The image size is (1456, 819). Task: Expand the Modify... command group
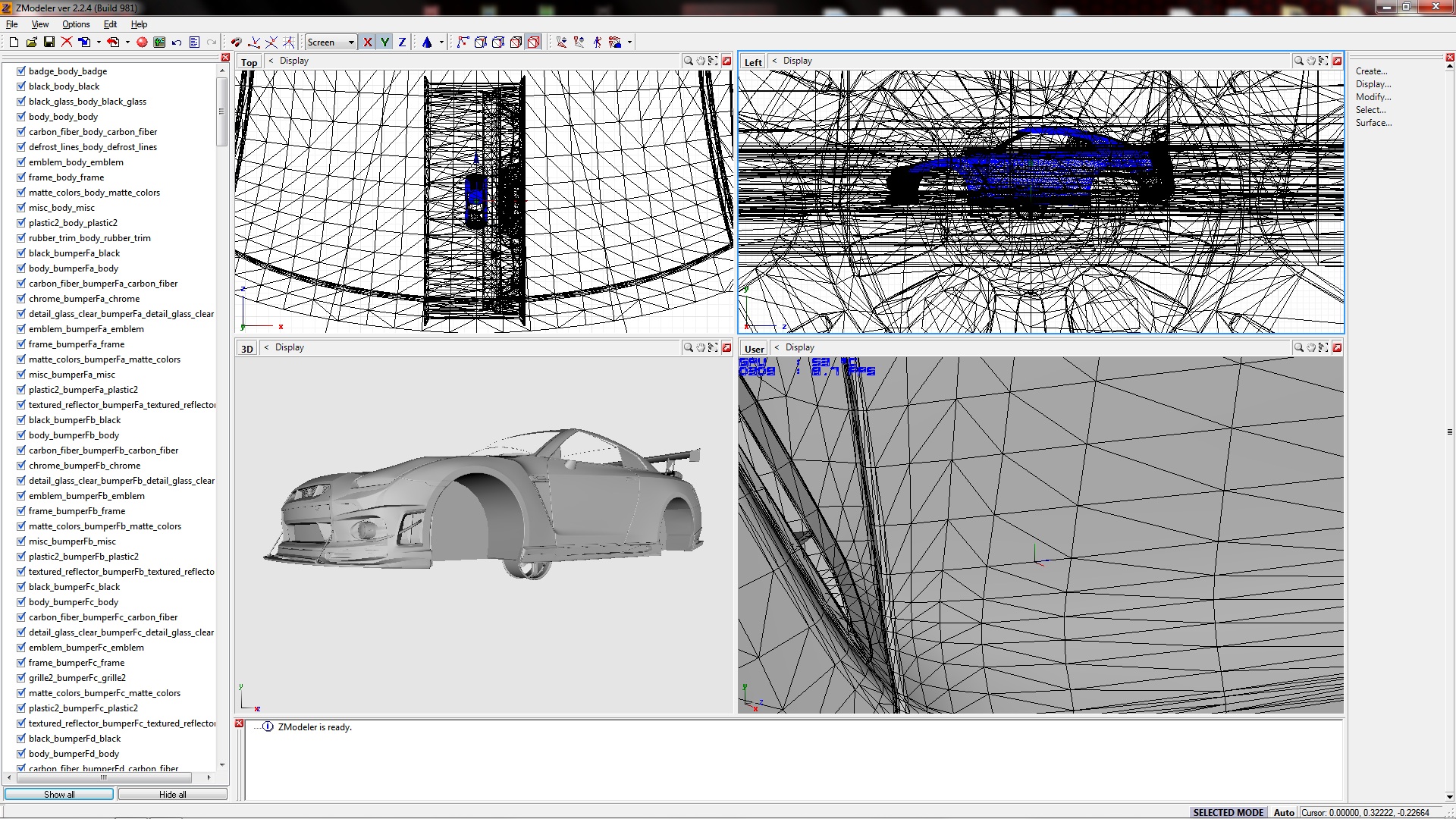coord(1373,97)
